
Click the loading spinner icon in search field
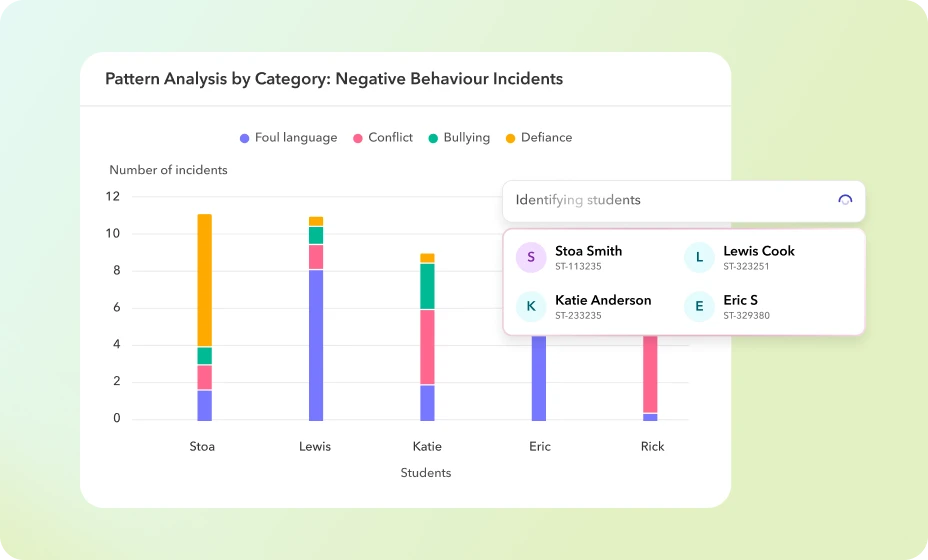845,200
